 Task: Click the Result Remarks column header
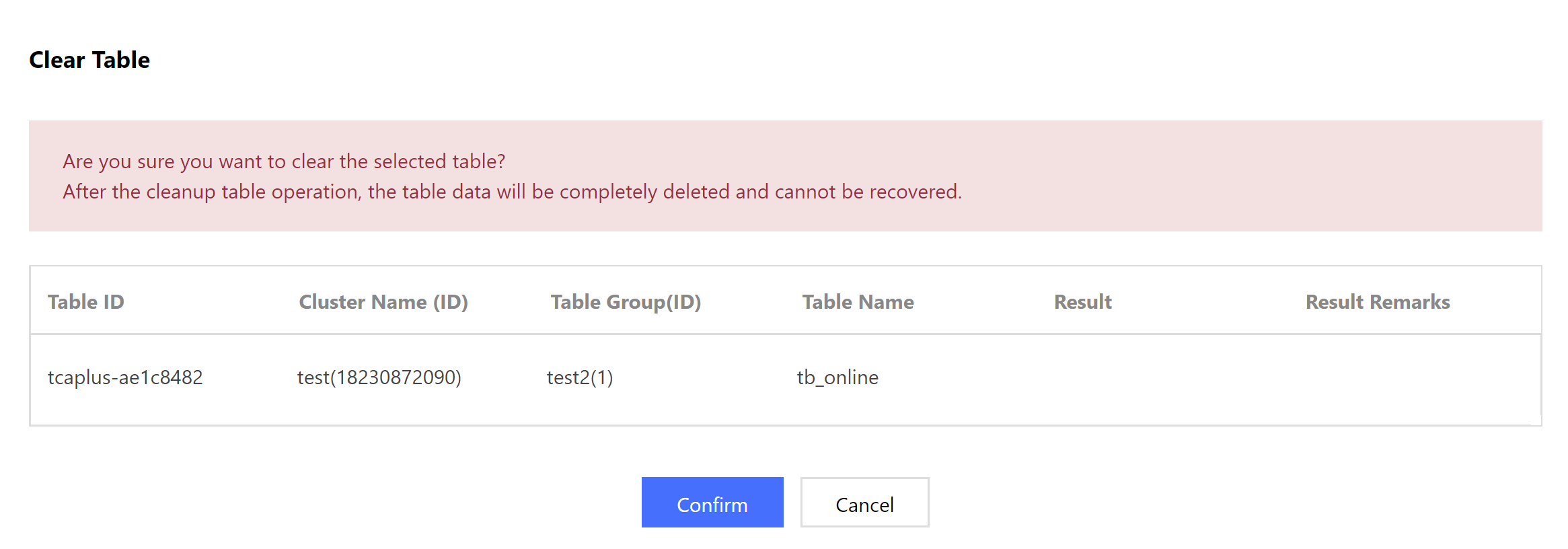(x=1377, y=302)
